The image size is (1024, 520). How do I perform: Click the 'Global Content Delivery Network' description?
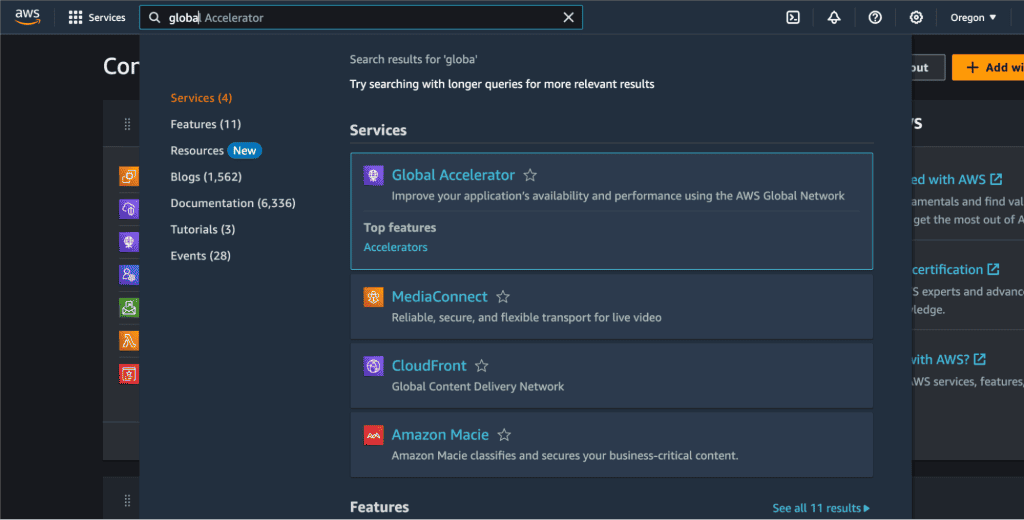point(477,387)
